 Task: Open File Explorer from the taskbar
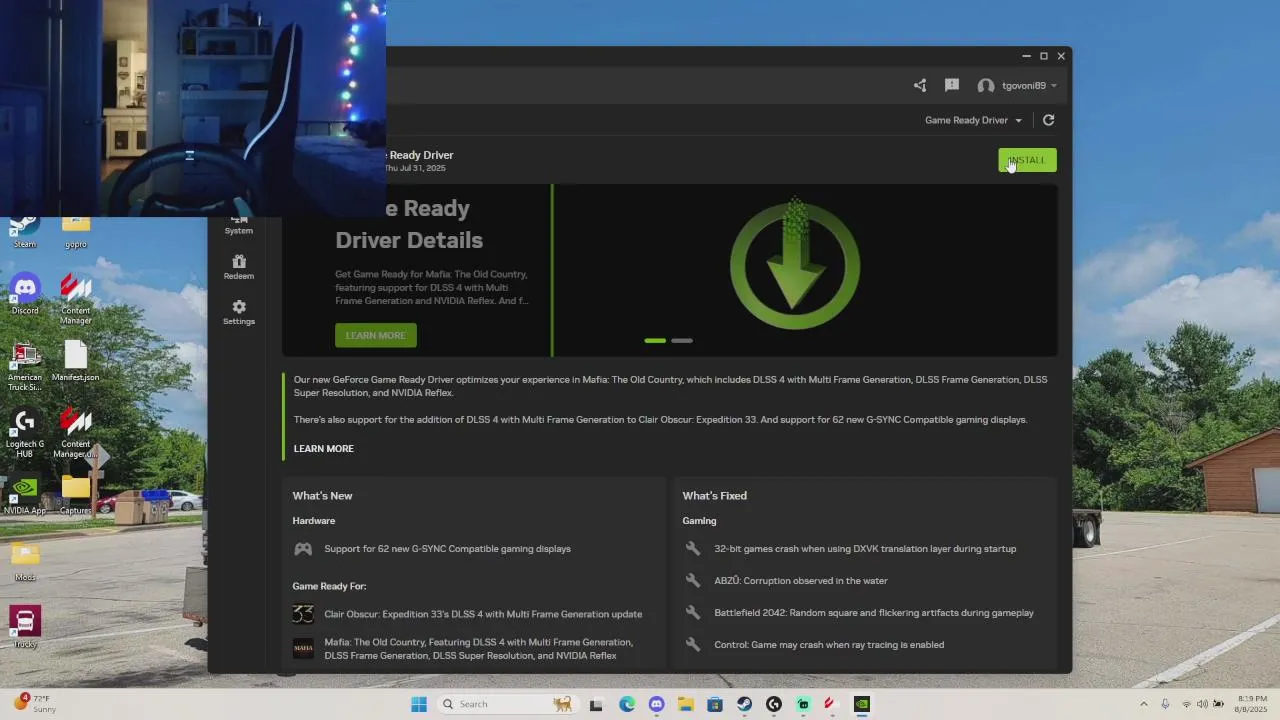pyautogui.click(x=685, y=704)
